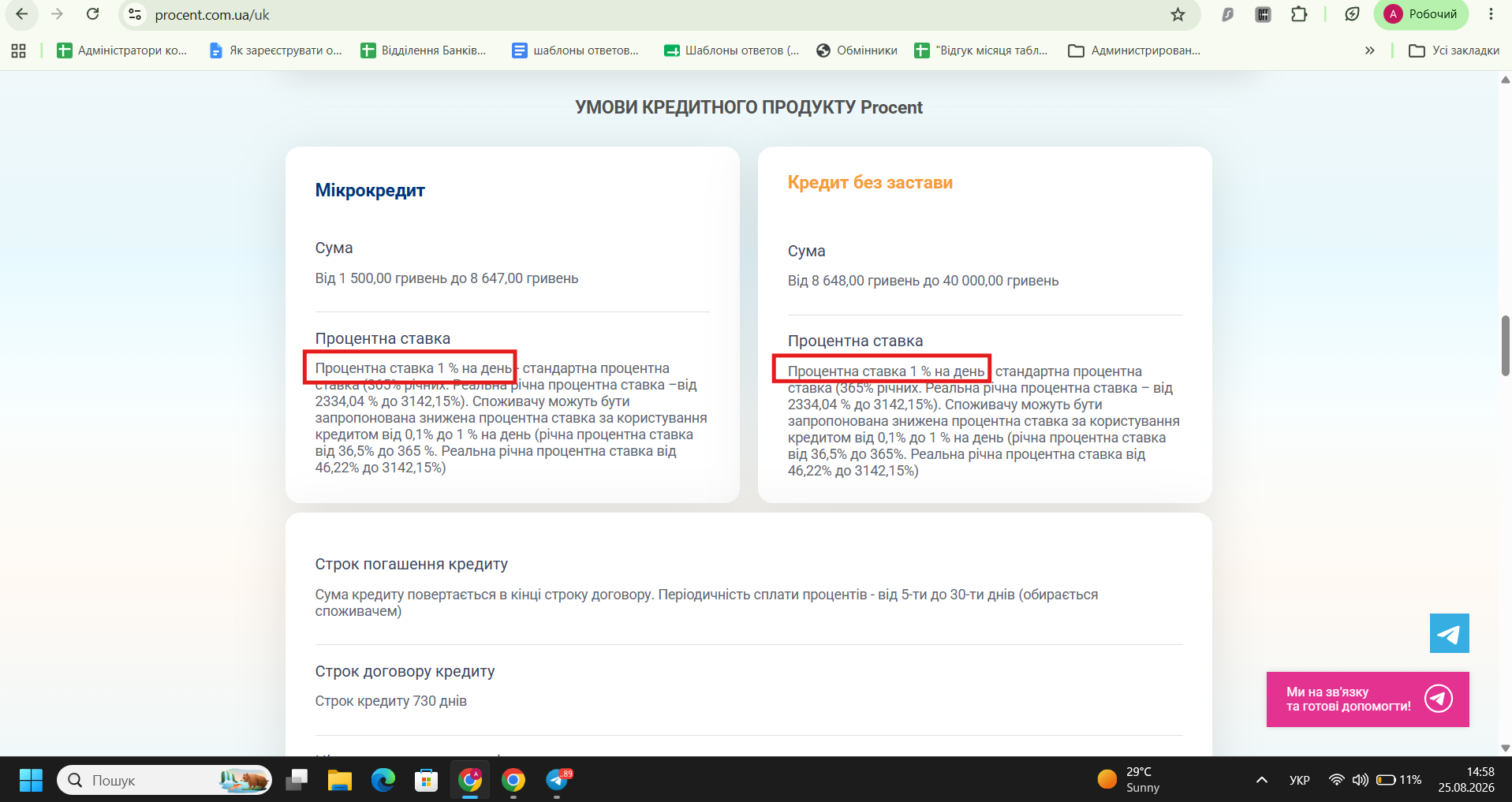1512x802 pixels.
Task: Click text Від 1 500,00 гривень до 8 647,00
Action: pos(446,278)
